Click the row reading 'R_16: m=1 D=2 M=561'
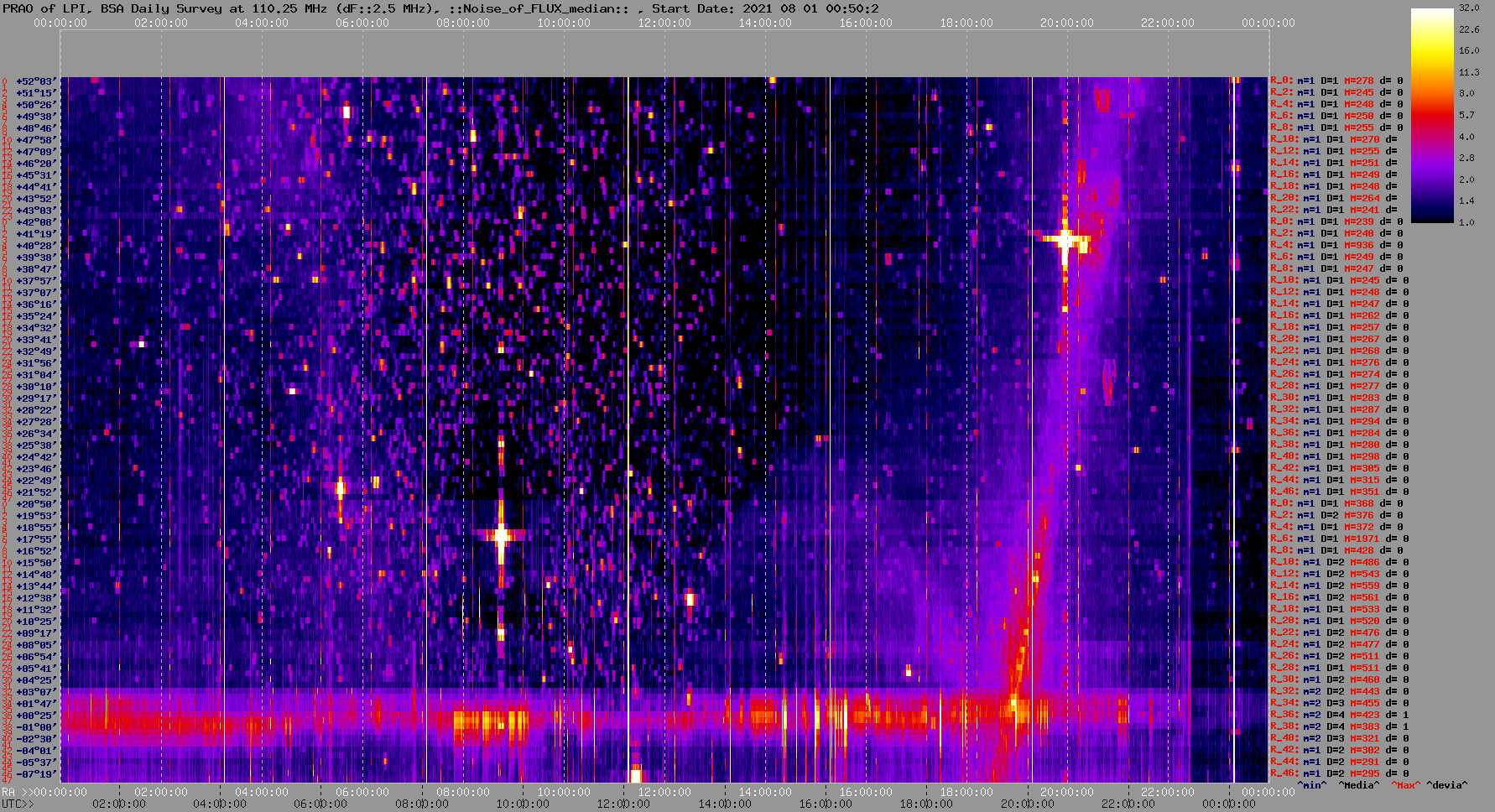 1339,598
